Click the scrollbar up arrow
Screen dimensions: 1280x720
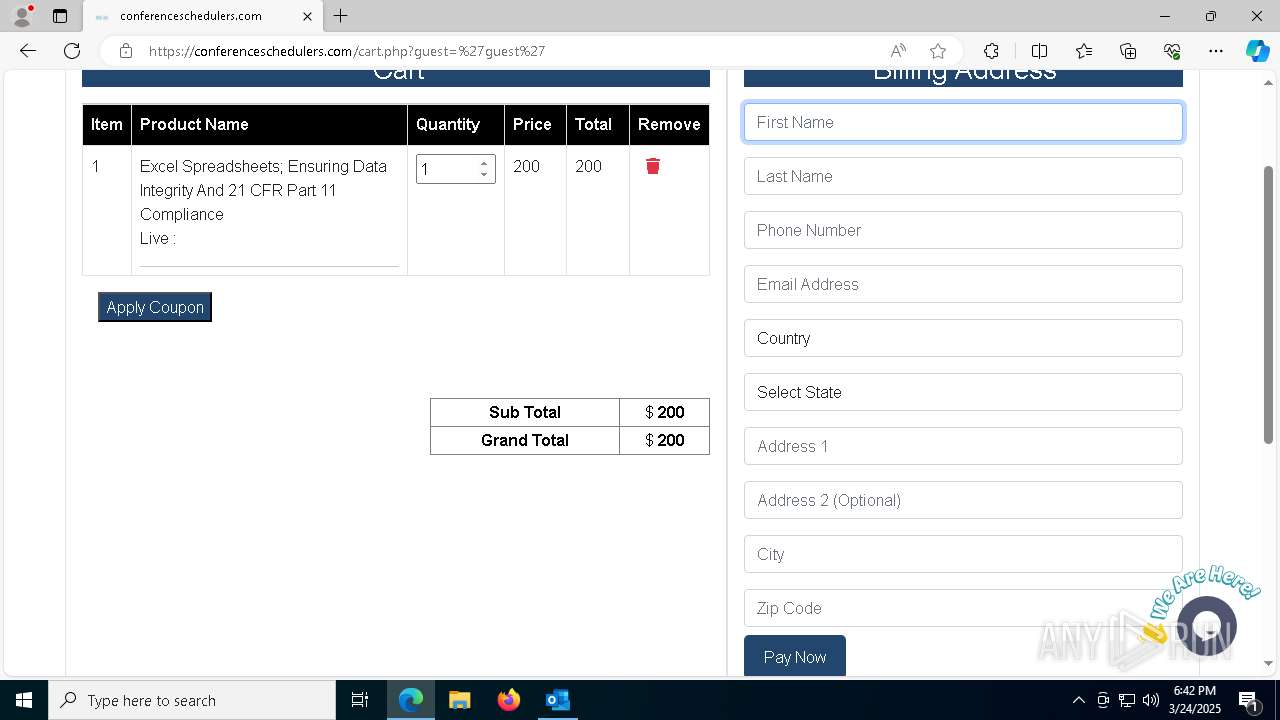click(1269, 83)
